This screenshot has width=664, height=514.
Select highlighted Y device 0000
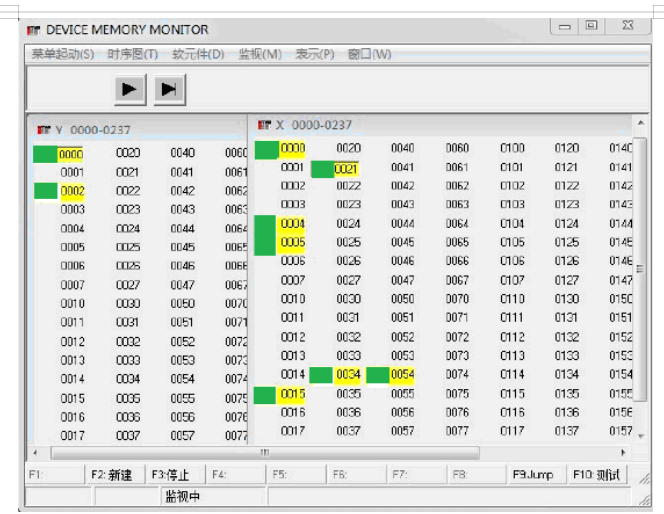coord(71,155)
